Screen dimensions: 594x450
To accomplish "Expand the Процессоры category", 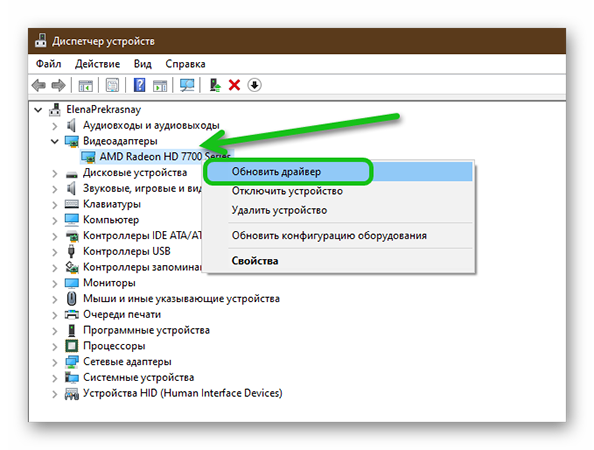I will pos(55,346).
